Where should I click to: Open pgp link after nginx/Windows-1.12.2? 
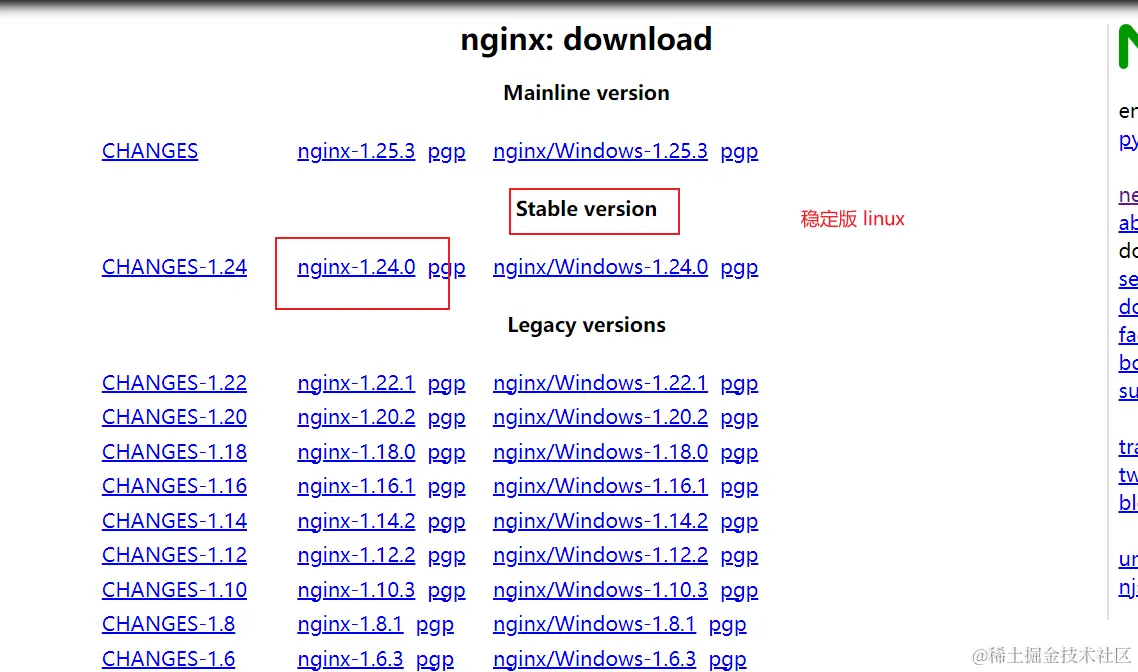739,556
